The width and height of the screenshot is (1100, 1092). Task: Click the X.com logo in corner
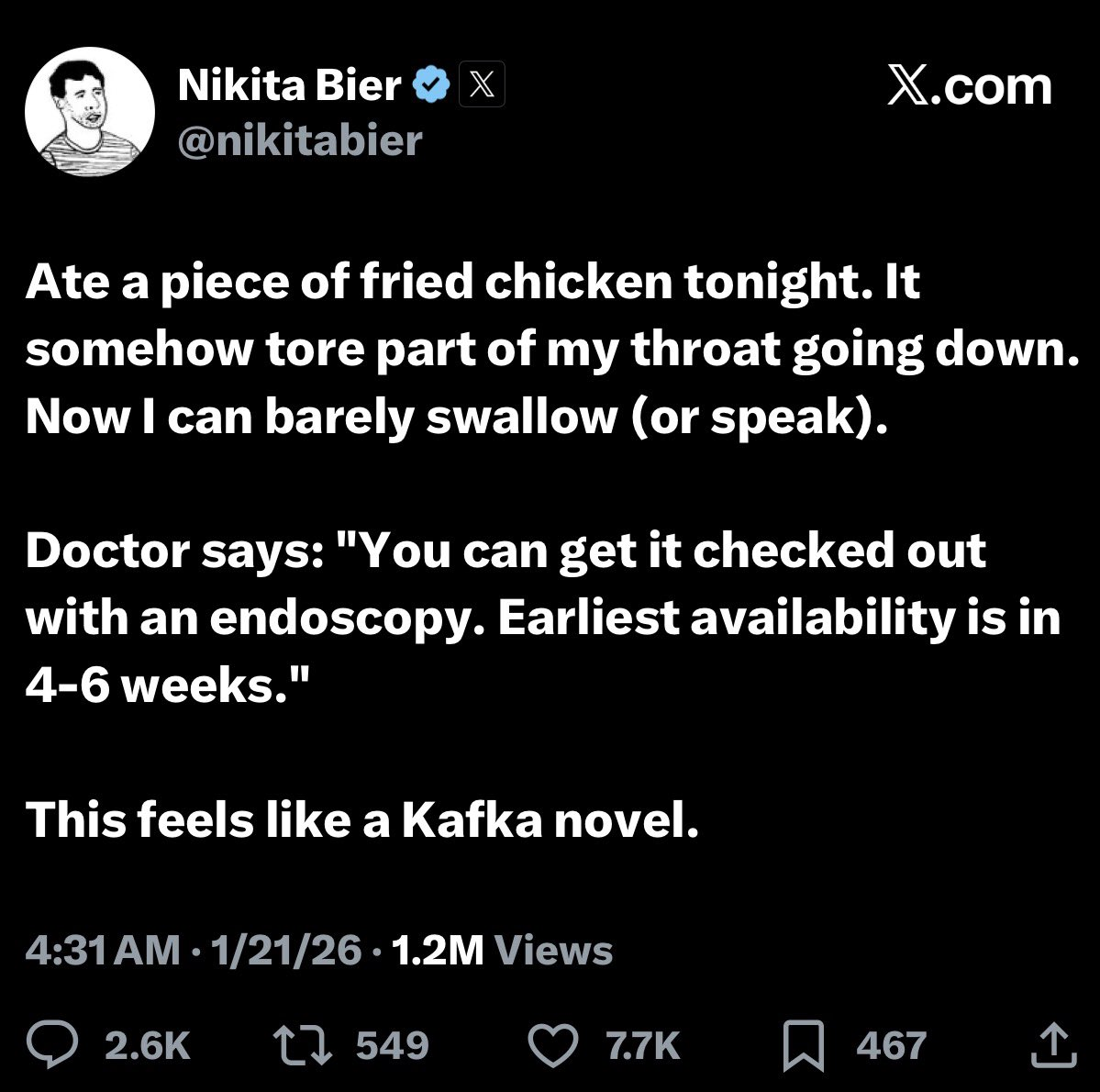coord(970,86)
